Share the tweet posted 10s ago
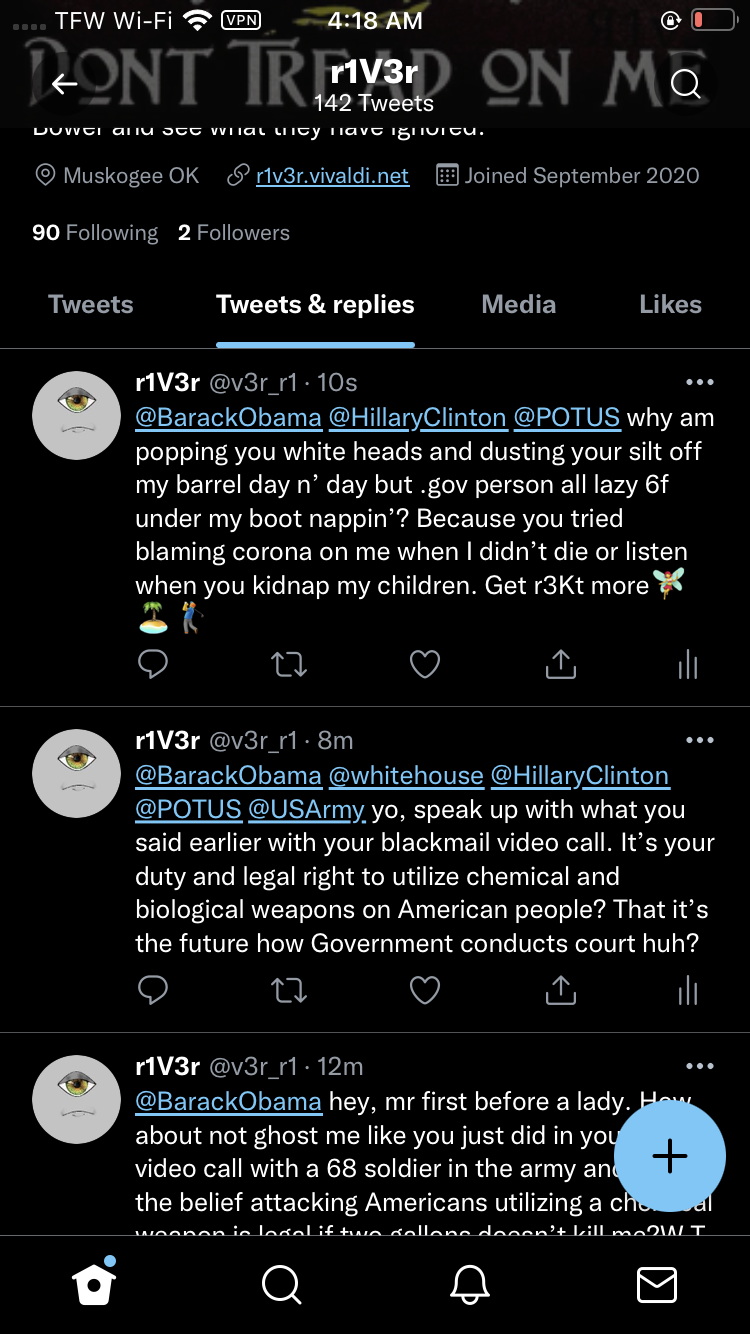 coord(561,663)
